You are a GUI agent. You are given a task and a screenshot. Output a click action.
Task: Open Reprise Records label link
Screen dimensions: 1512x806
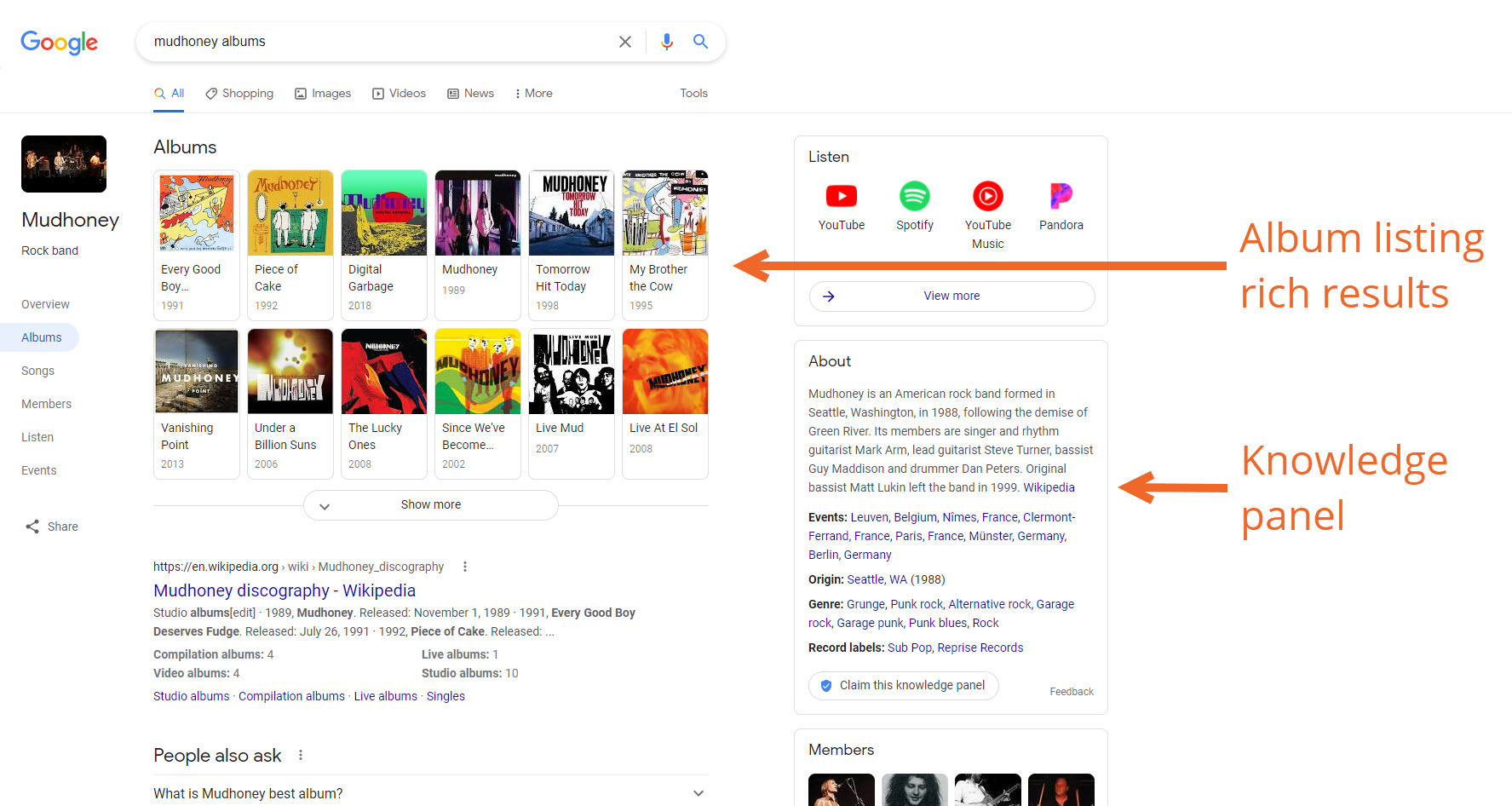[x=980, y=648]
